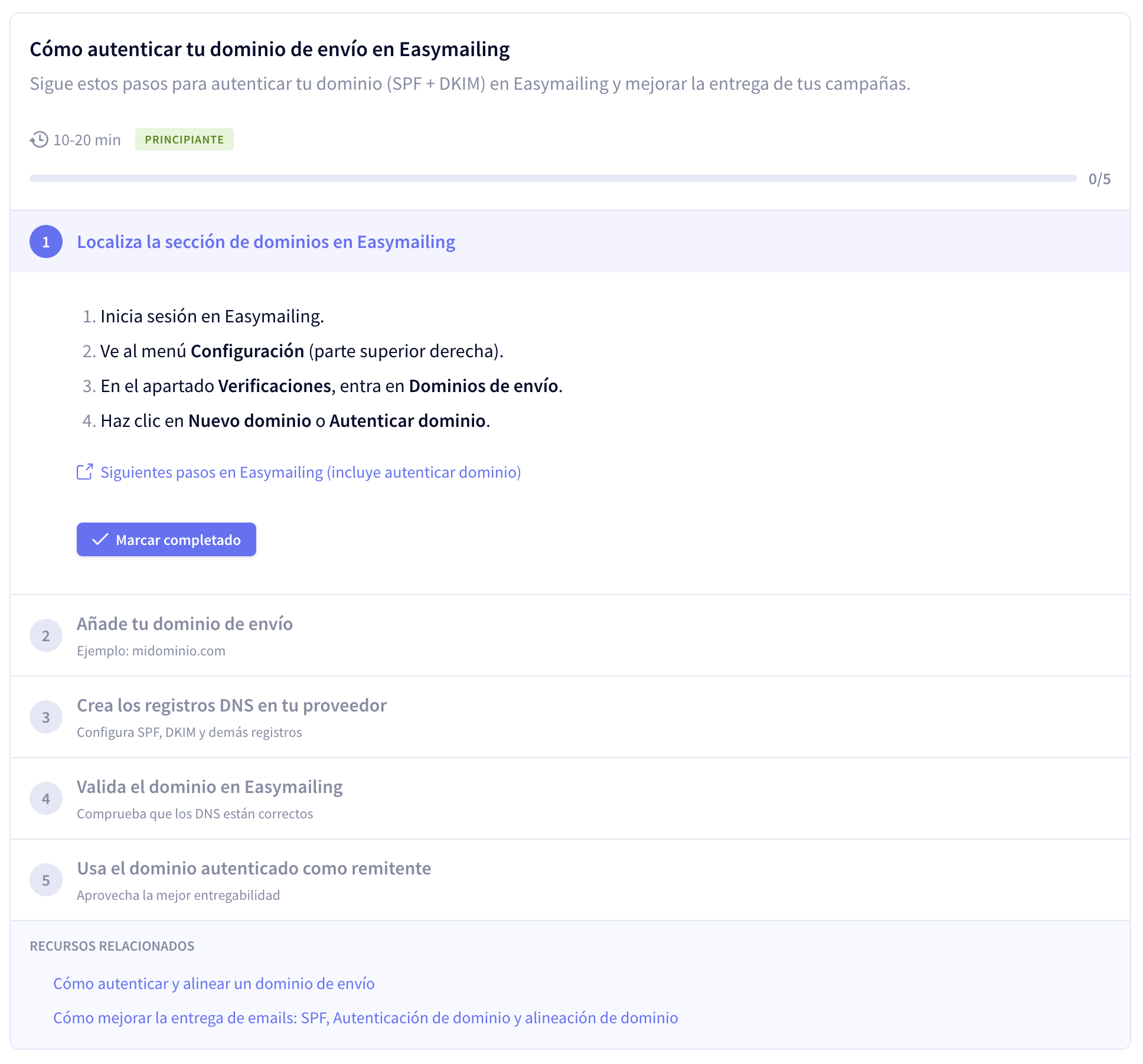Click the step 2 numbered circle
The height and width of the screenshot is (1064, 1143).
46,636
